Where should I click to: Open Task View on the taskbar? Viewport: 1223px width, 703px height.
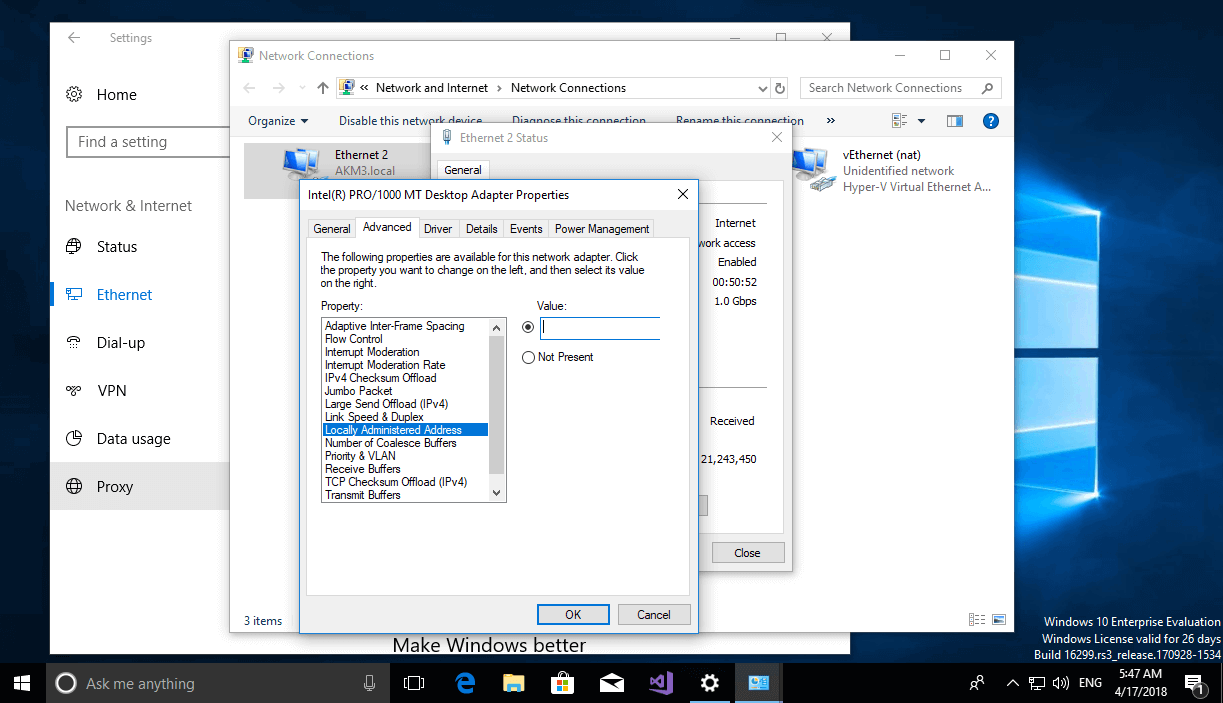pyautogui.click(x=413, y=683)
